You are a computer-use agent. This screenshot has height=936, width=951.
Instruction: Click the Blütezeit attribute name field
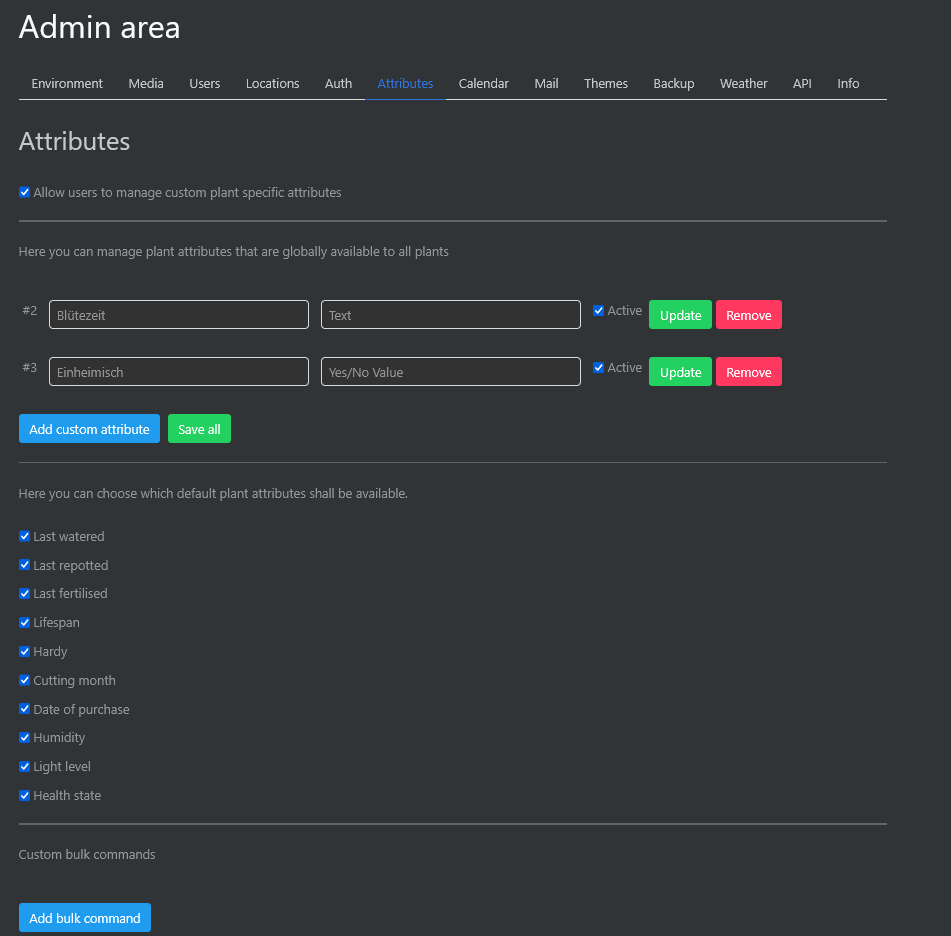(178, 315)
